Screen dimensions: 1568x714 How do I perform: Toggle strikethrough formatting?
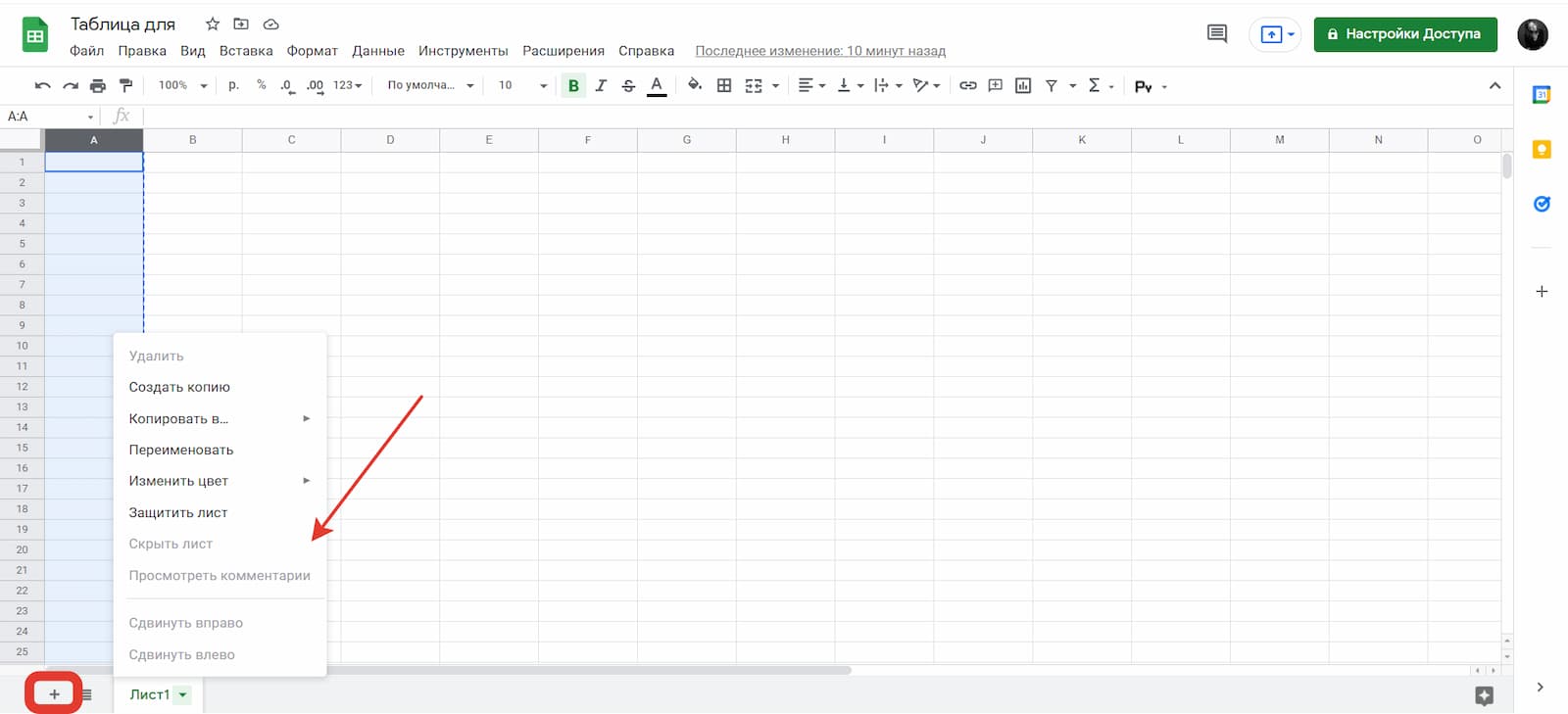[628, 86]
